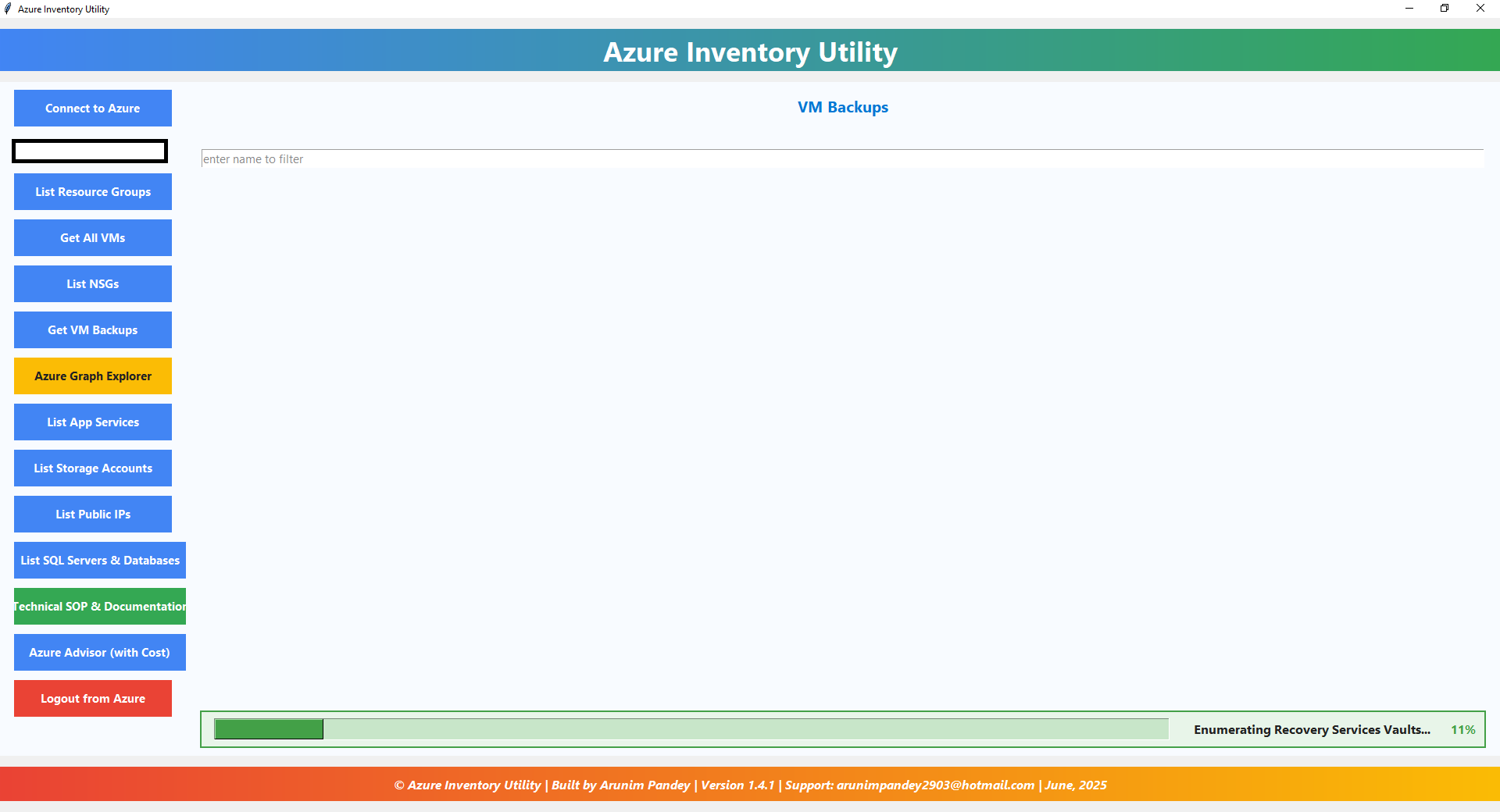The image size is (1500, 812).
Task: Connect to Azure
Action: click(x=92, y=108)
